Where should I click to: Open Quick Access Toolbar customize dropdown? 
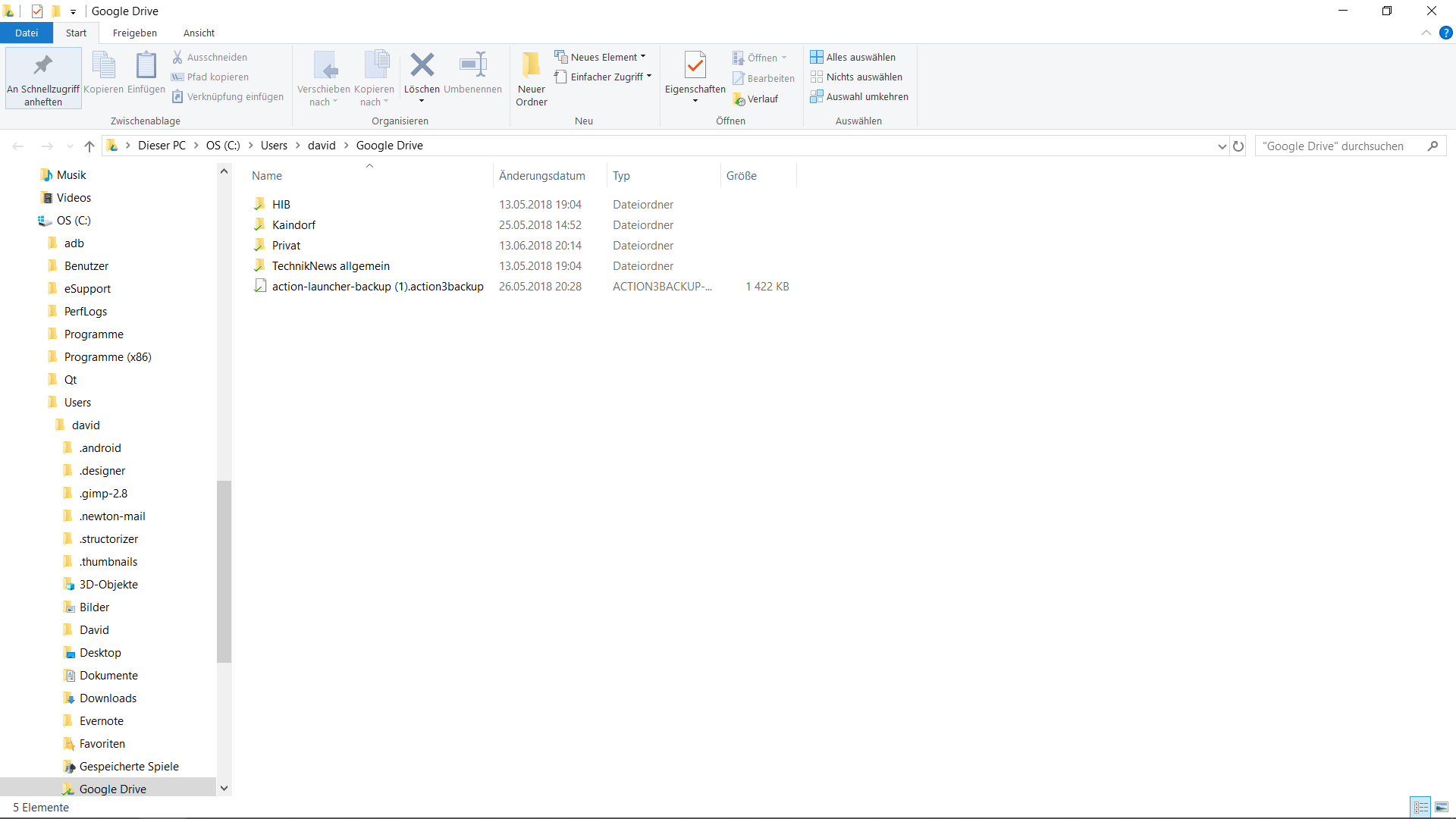[x=73, y=11]
